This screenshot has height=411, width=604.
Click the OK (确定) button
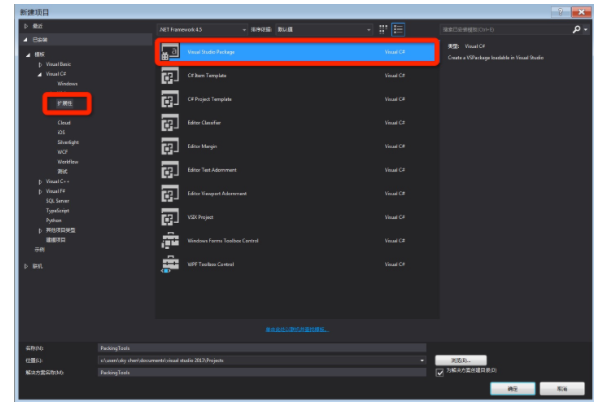(x=512, y=389)
